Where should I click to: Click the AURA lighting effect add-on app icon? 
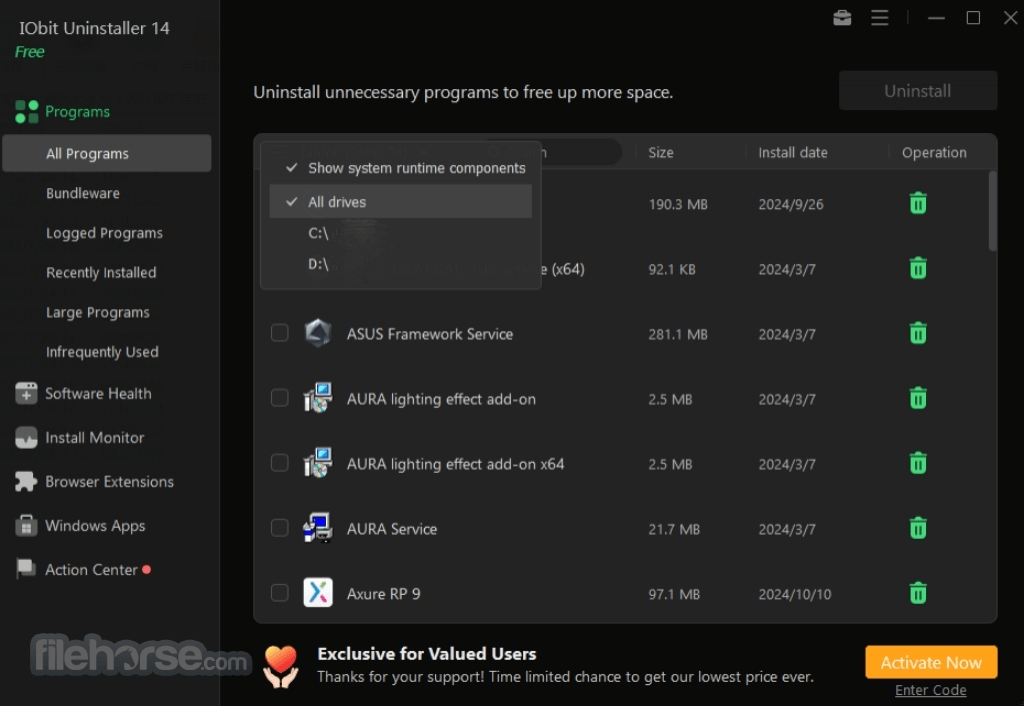318,398
